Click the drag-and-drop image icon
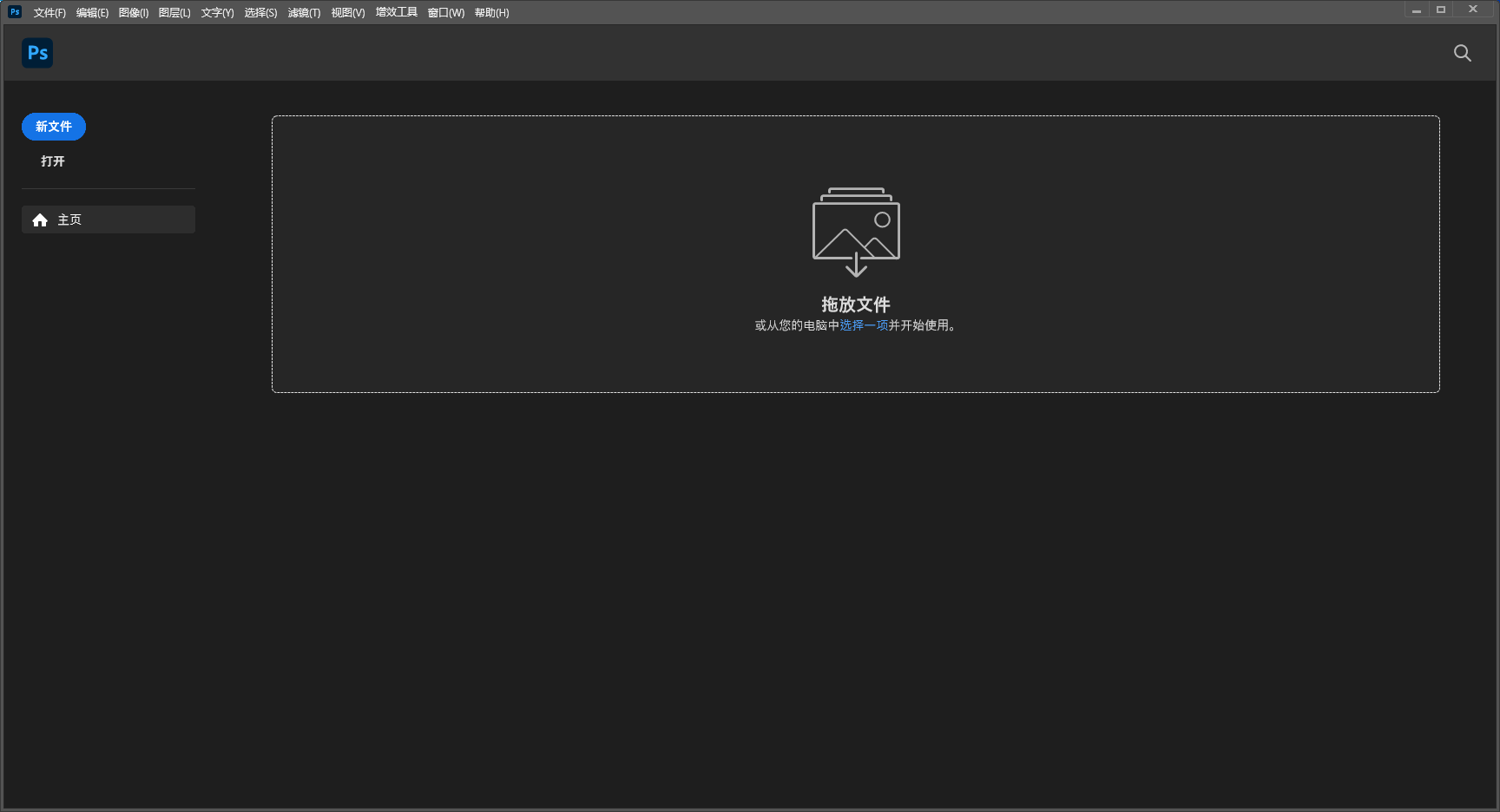Image resolution: width=1500 pixels, height=812 pixels. tap(856, 232)
